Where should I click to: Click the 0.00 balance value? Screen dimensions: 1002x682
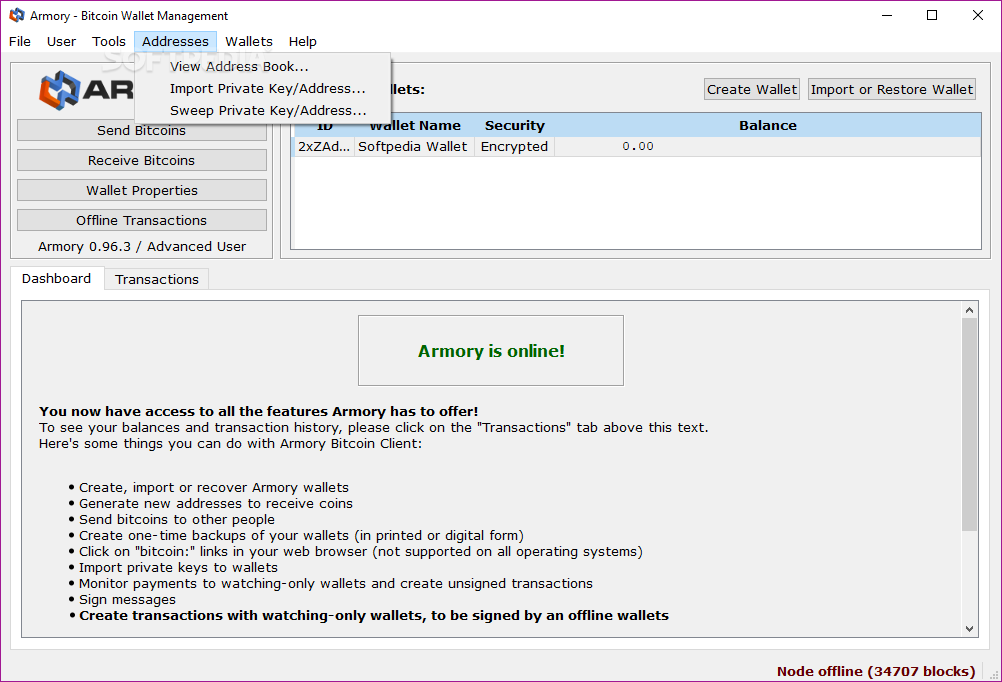coord(638,146)
